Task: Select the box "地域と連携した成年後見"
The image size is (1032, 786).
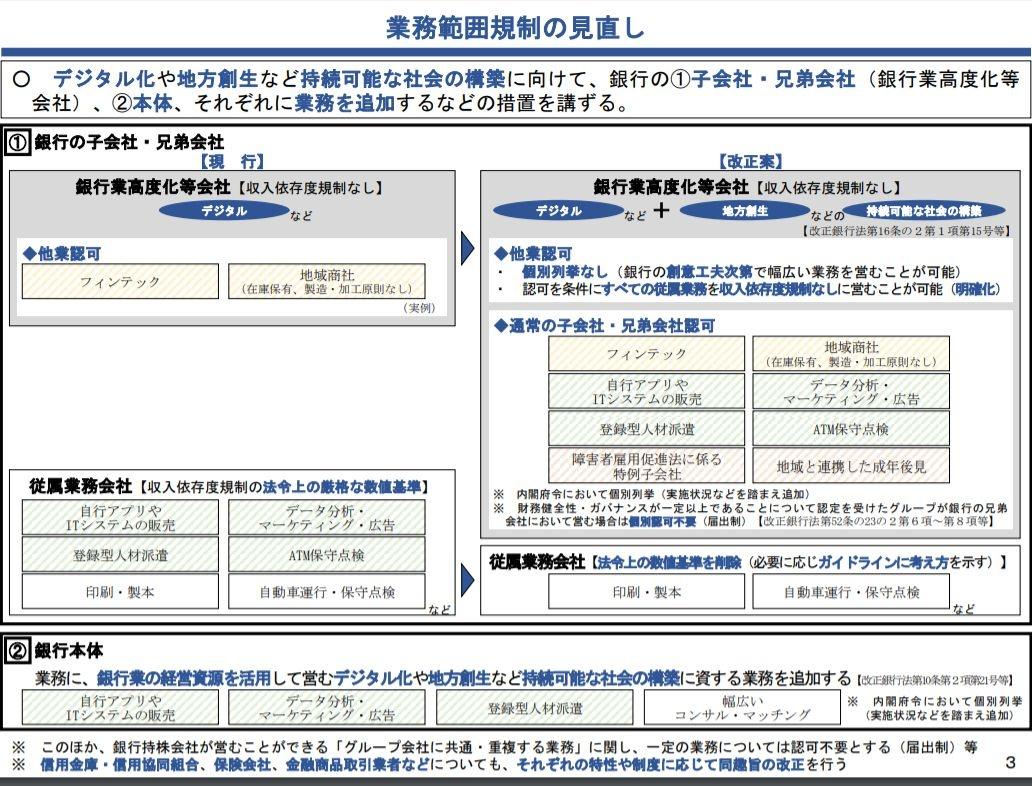Action: click(851, 466)
